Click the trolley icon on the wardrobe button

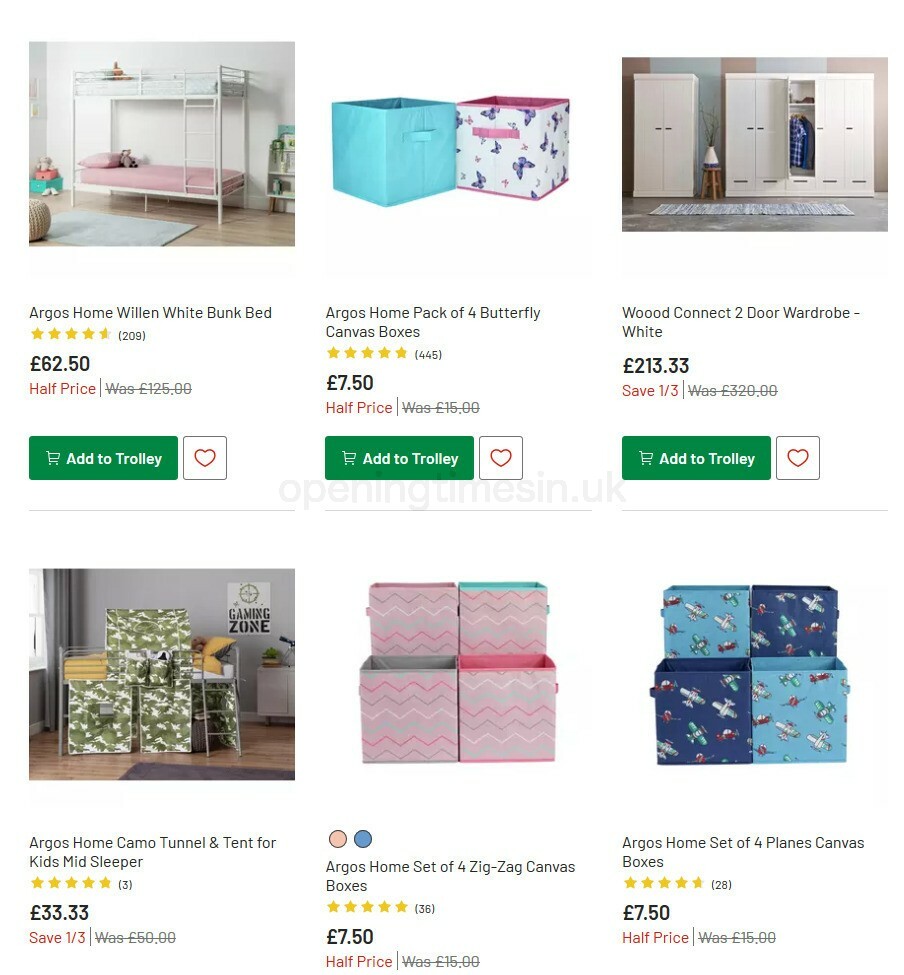[x=645, y=458]
